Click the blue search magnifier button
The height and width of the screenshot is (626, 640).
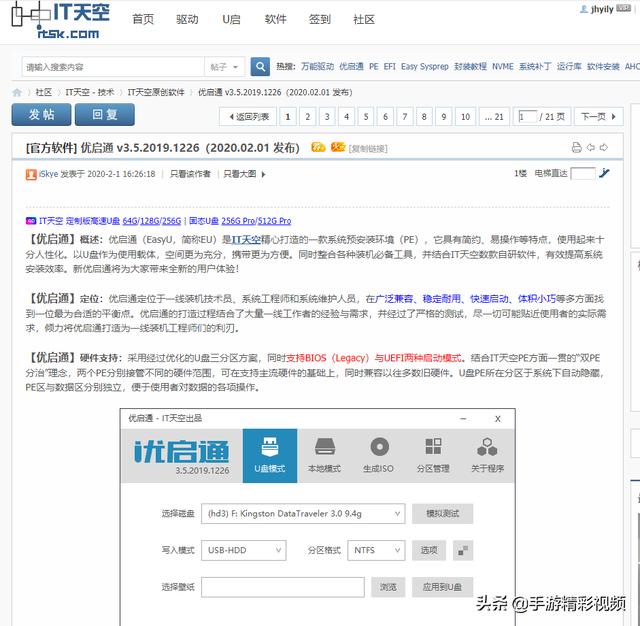[260, 67]
